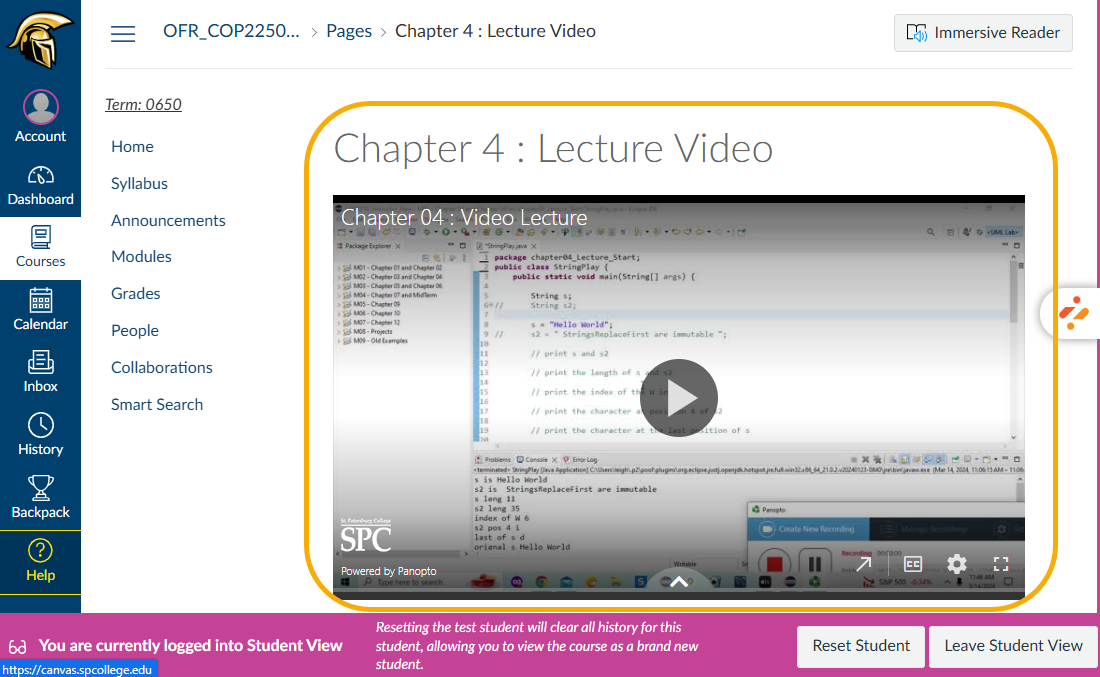
Task: Expand the video panel with the up chevron
Action: tap(678, 582)
